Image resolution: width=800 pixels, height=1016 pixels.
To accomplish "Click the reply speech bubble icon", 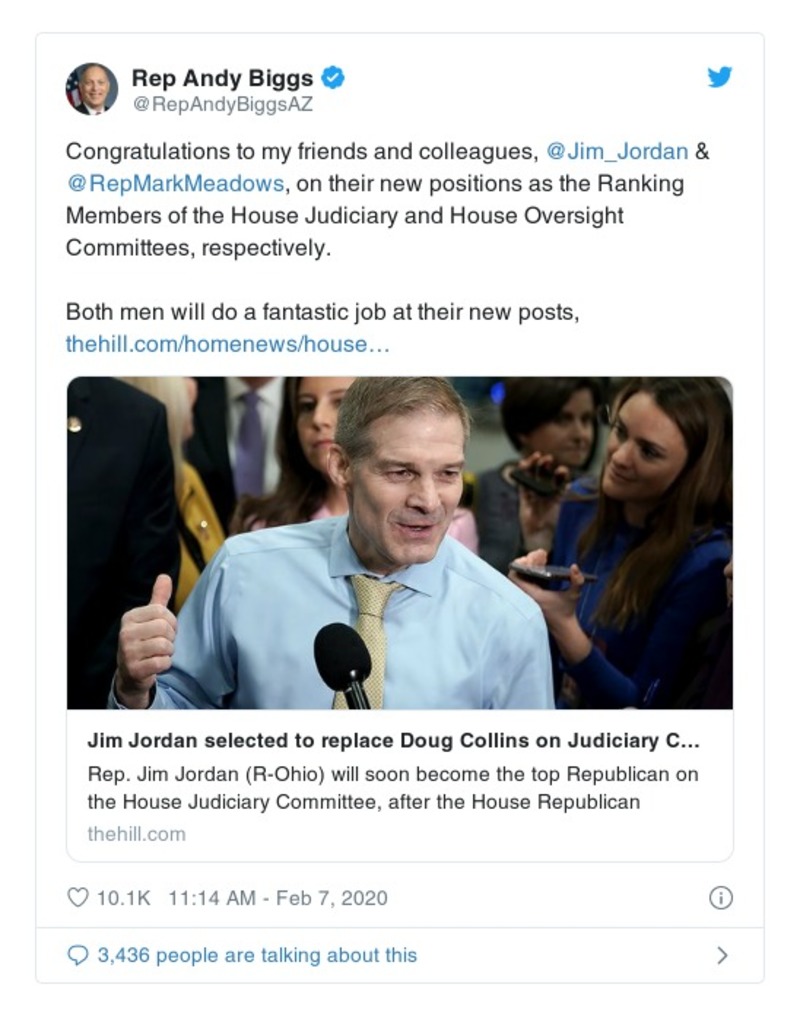I will coord(77,955).
